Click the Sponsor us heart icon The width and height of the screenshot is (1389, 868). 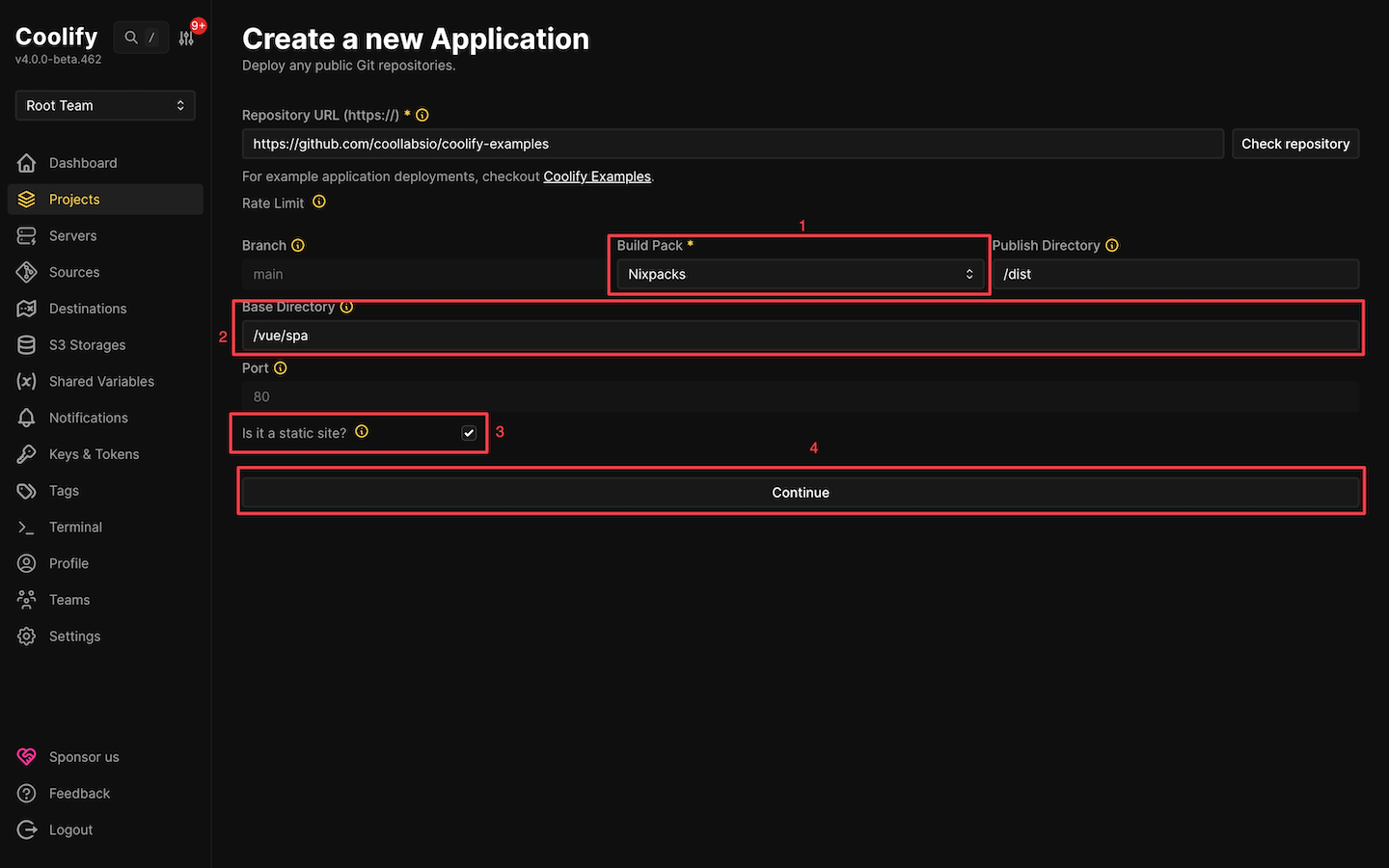[26, 756]
